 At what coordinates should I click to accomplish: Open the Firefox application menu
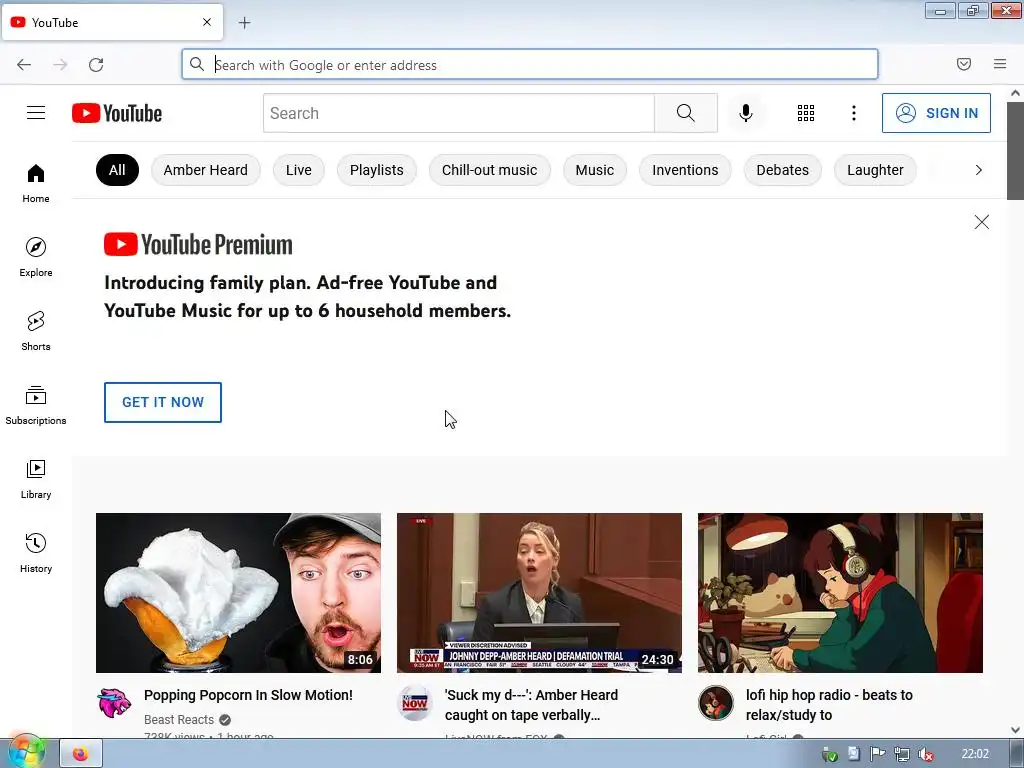point(1000,64)
